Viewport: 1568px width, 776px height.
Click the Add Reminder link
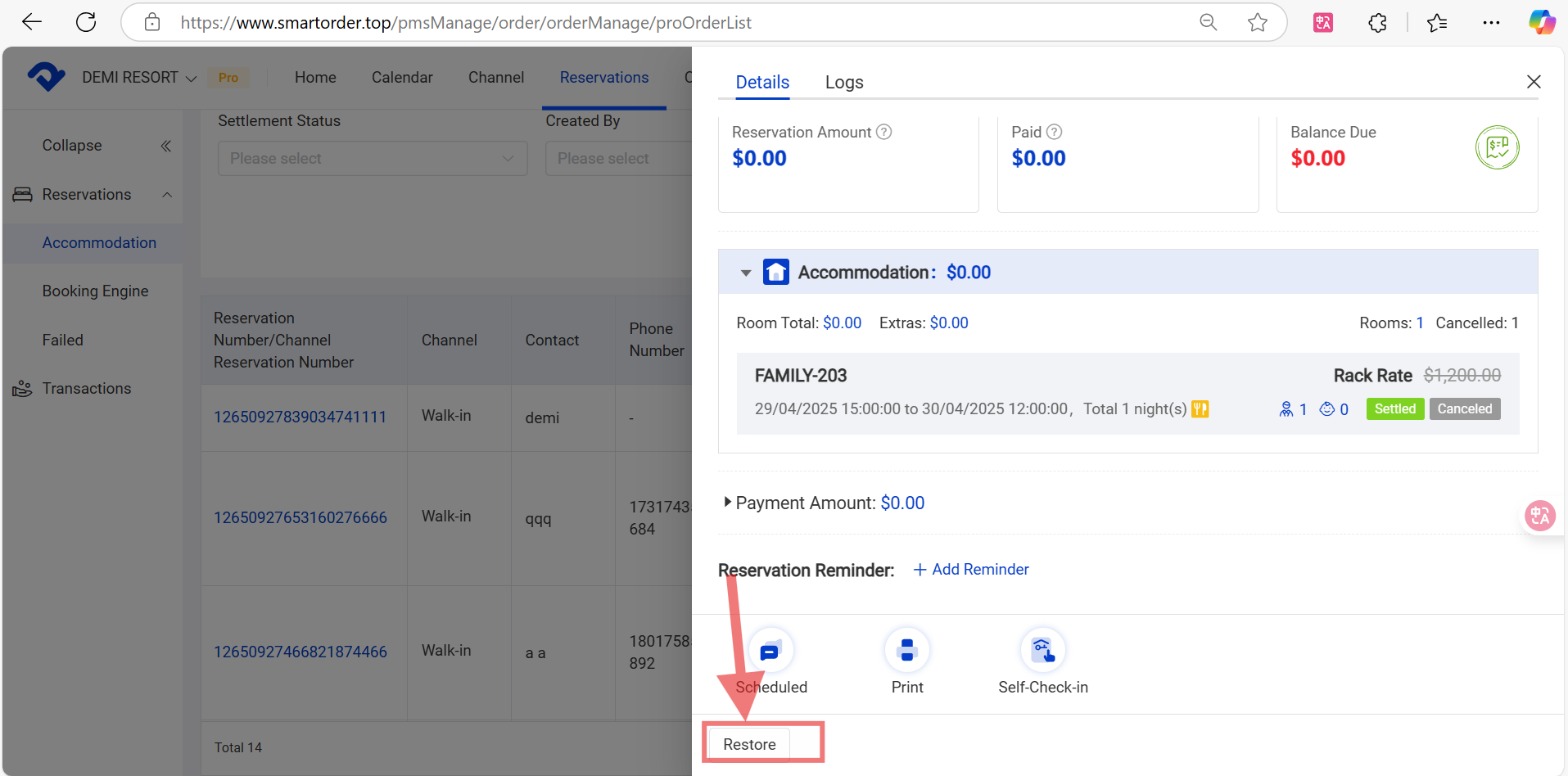[971, 569]
